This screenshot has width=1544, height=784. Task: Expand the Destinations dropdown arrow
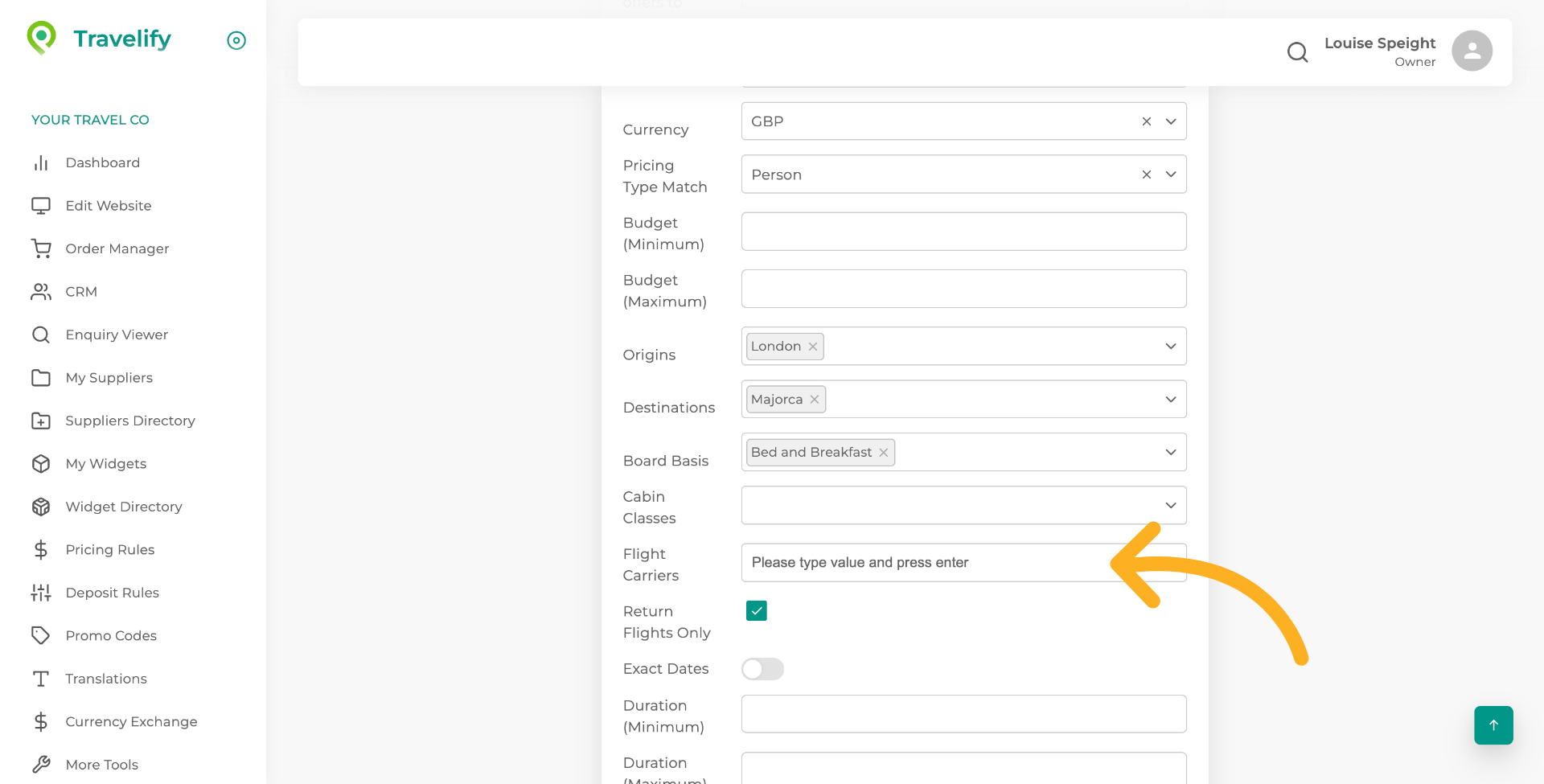click(1171, 400)
